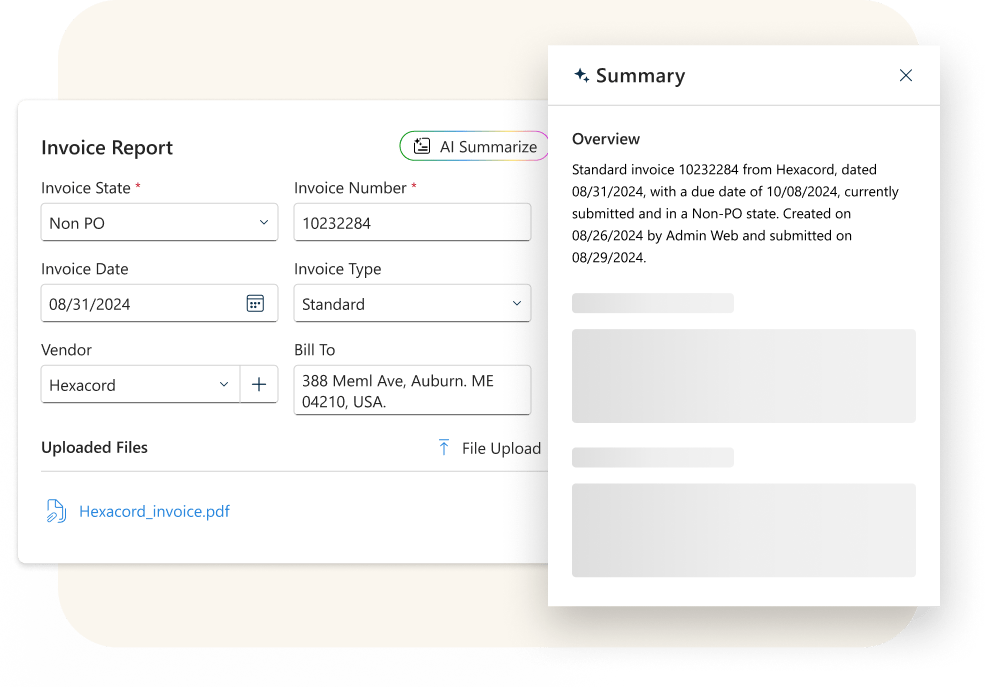Click the sparkle icon beside Summary
The width and height of the screenshot is (990, 687).
[581, 76]
